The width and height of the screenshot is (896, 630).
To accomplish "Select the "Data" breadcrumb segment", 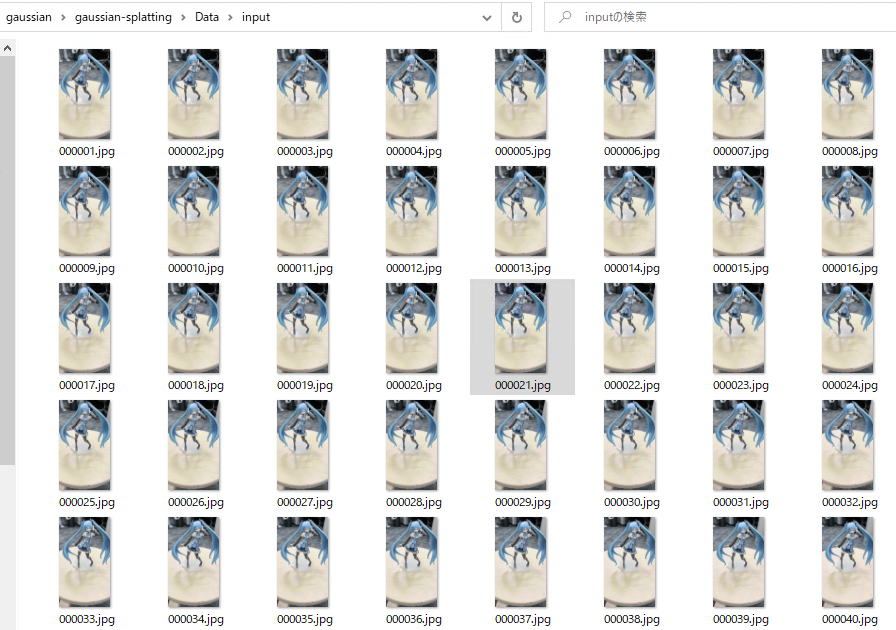I will [207, 17].
